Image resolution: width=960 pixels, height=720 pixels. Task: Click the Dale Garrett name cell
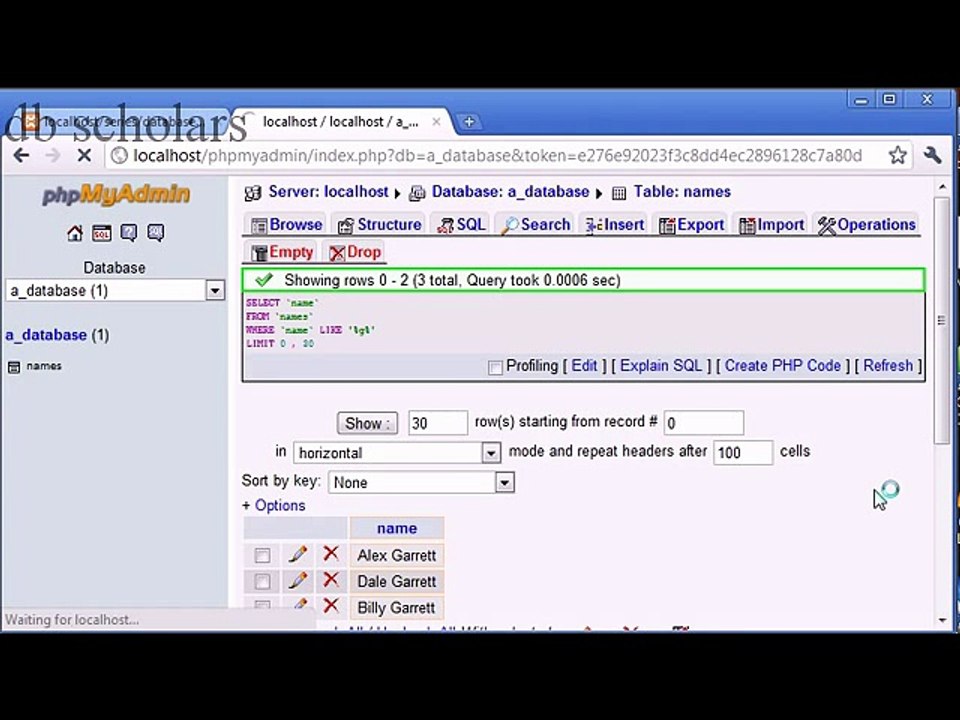[x=397, y=582]
